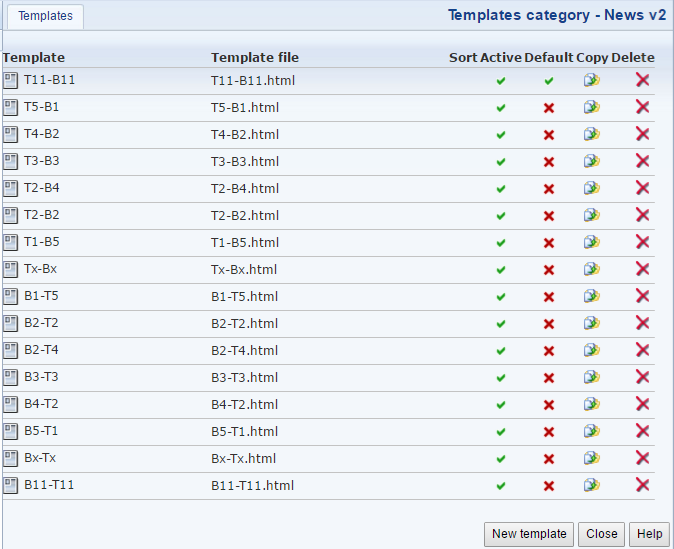This screenshot has width=674, height=549.
Task: Delete the Tx-Bx template
Action: point(642,269)
